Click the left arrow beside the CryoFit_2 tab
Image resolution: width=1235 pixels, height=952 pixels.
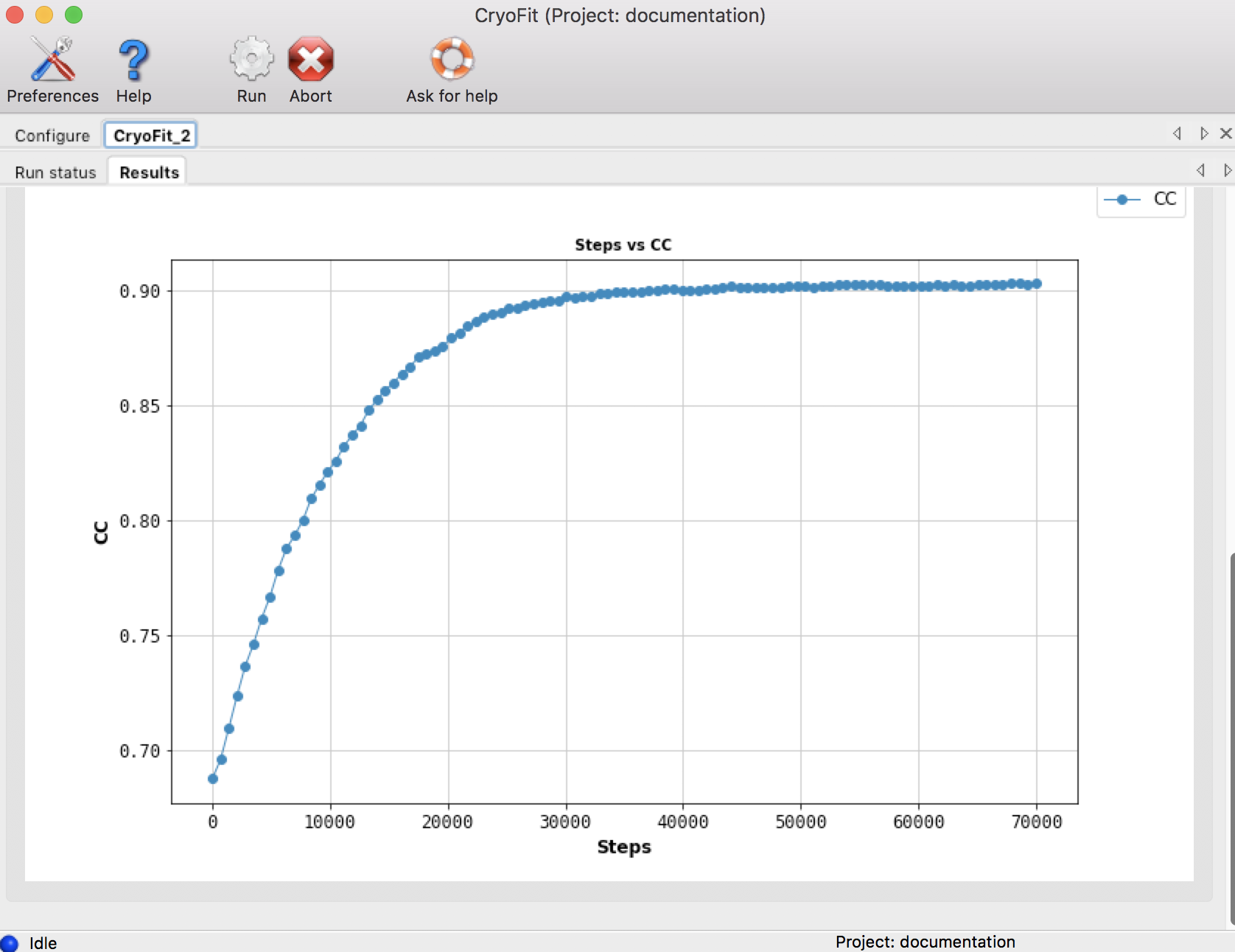pyautogui.click(x=1177, y=134)
